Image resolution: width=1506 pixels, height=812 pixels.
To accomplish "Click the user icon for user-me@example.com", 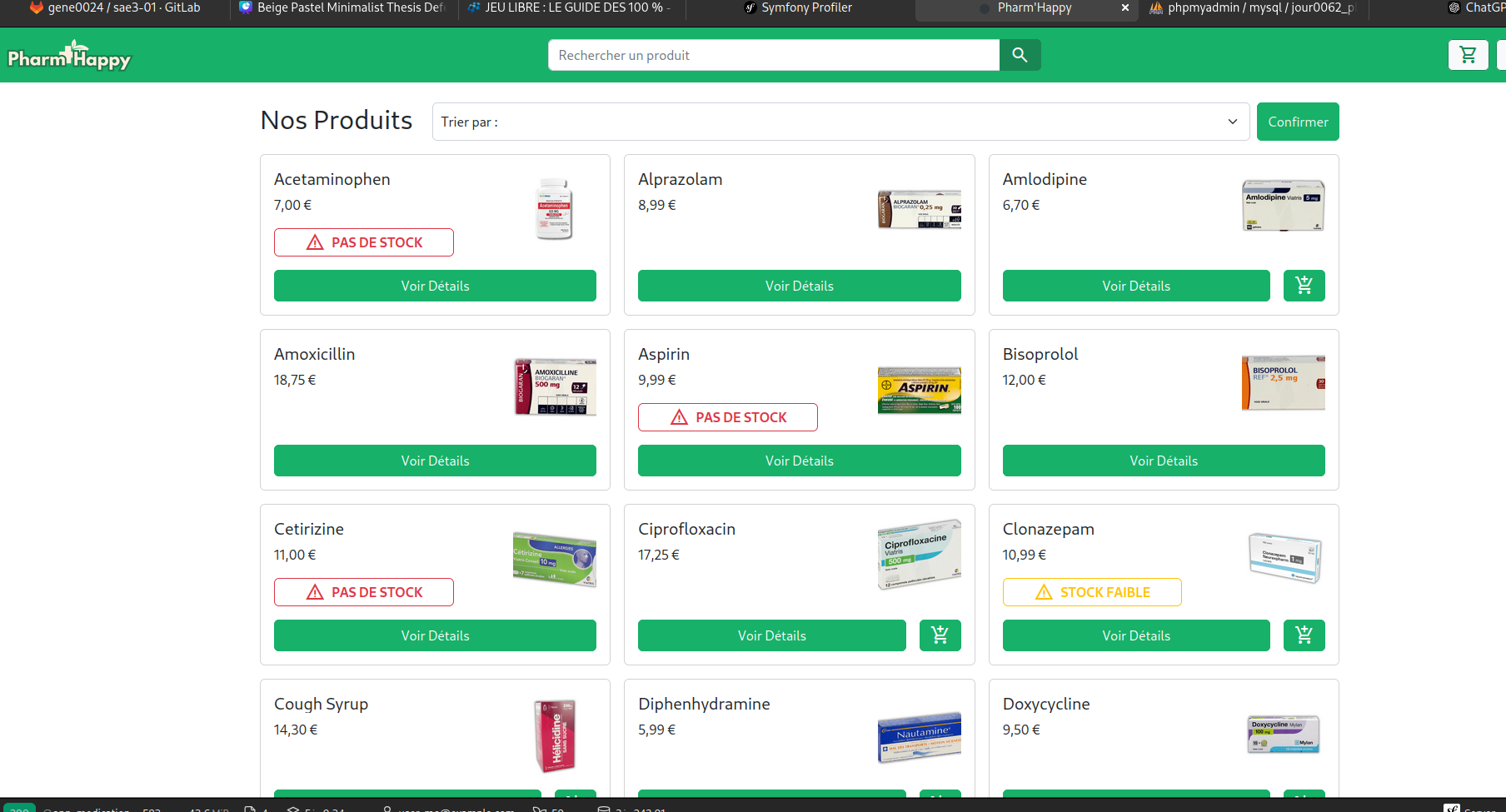I will click(x=388, y=809).
